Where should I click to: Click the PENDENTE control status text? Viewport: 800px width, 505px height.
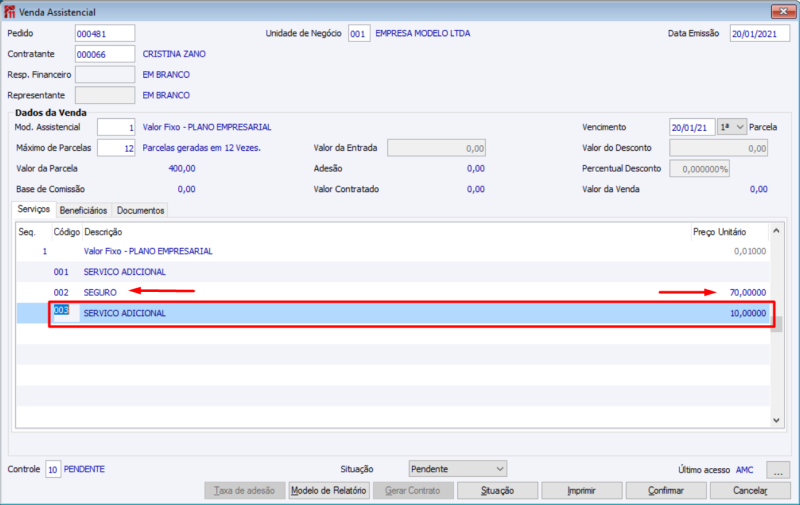[x=84, y=469]
